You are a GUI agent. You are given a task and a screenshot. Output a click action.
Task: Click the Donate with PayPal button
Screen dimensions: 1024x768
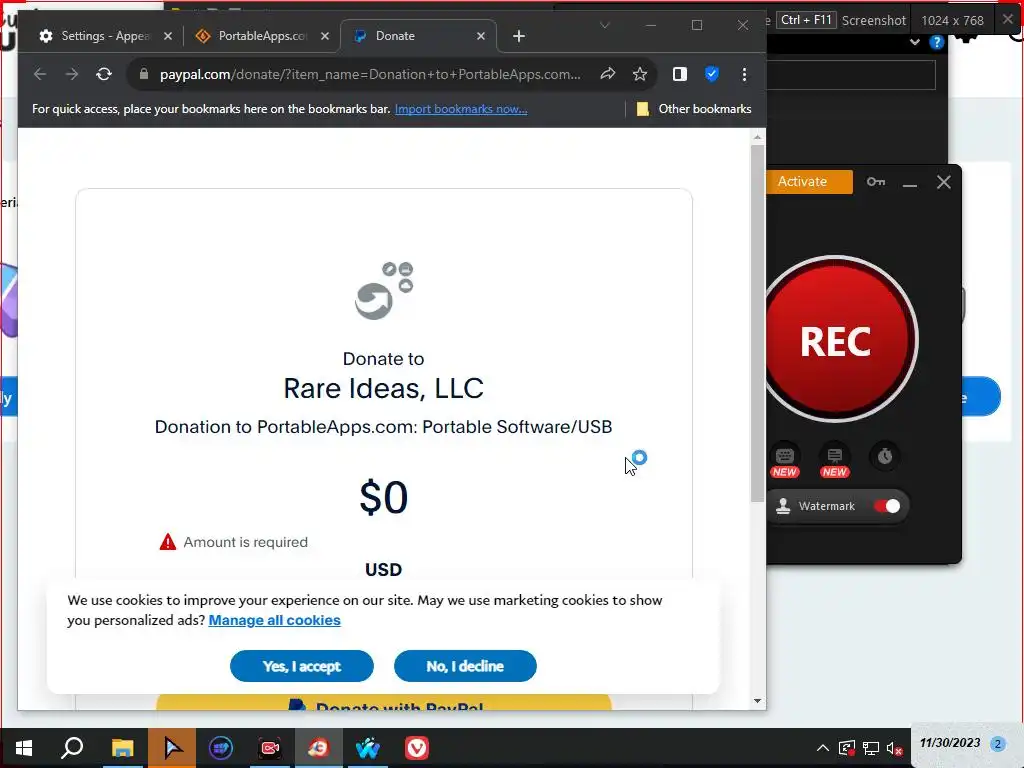384,703
